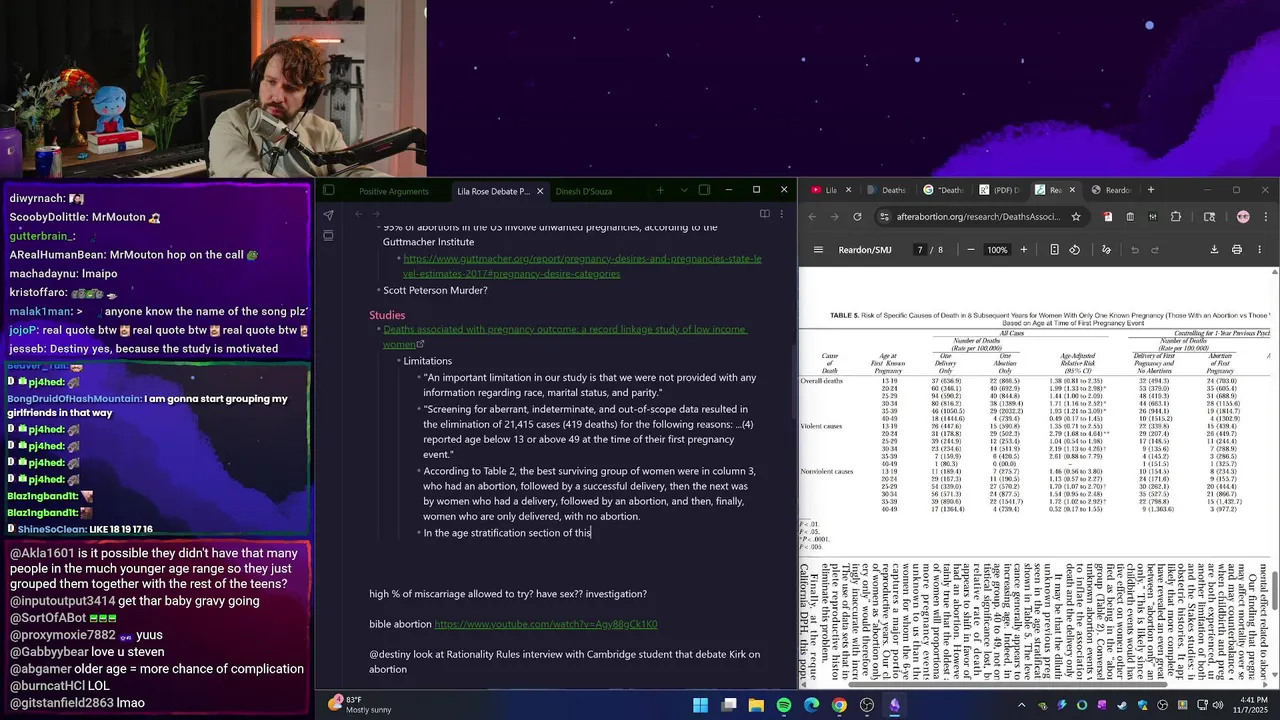
Task: Open Spotify from taskbar
Action: [784, 705]
